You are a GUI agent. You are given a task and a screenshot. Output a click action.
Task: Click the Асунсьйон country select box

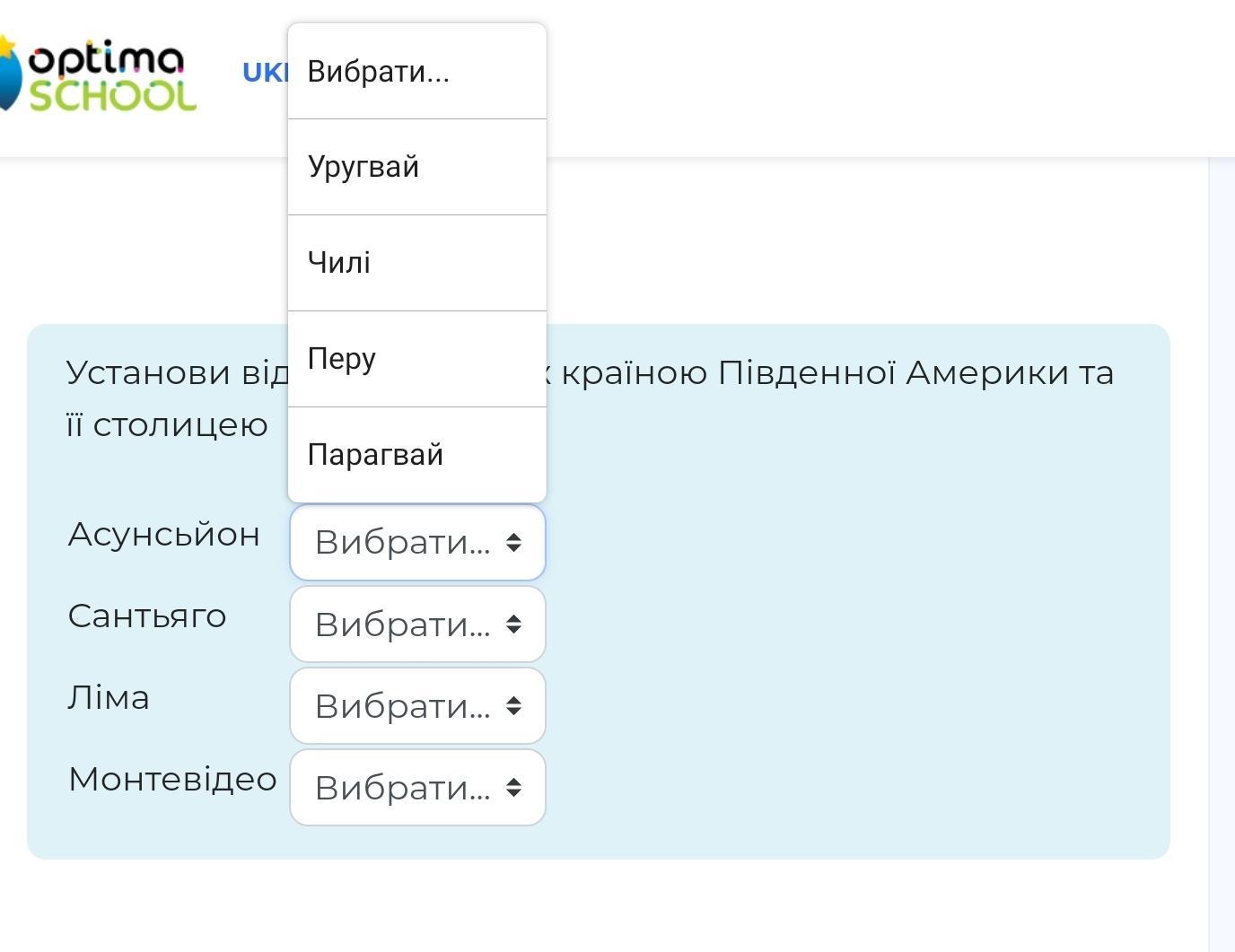404,542
